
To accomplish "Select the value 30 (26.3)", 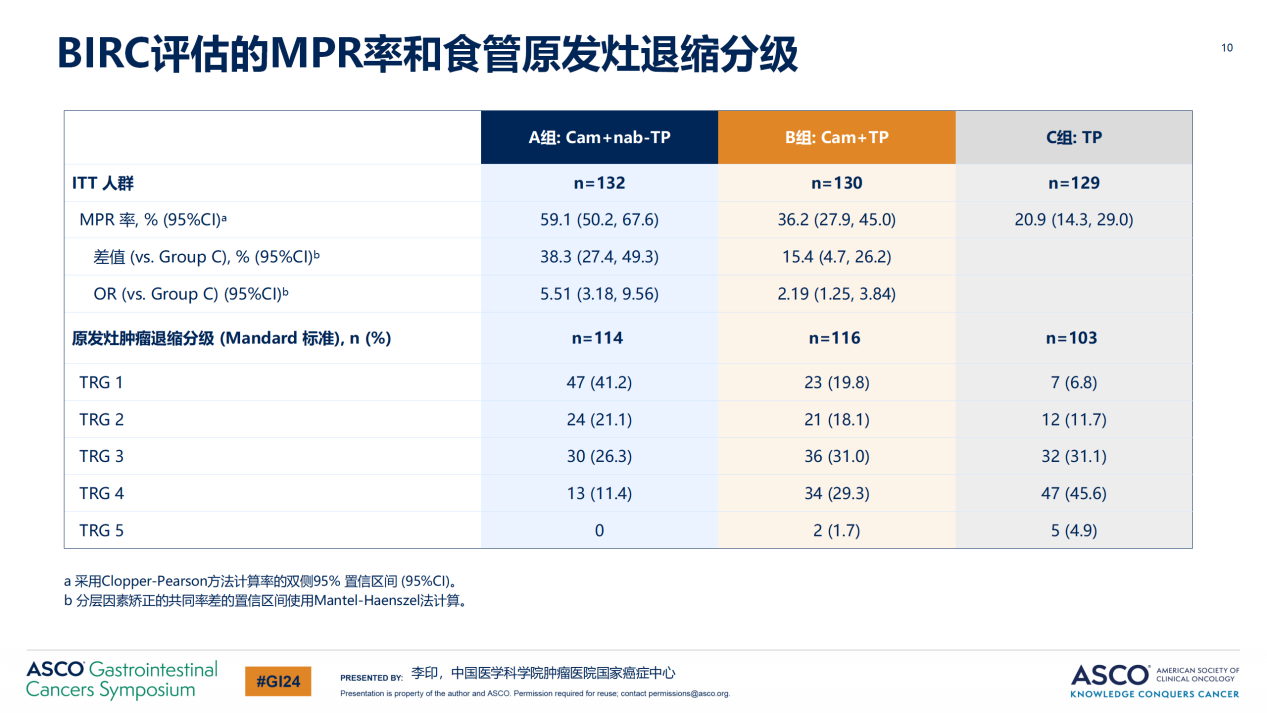I will [x=599, y=456].
